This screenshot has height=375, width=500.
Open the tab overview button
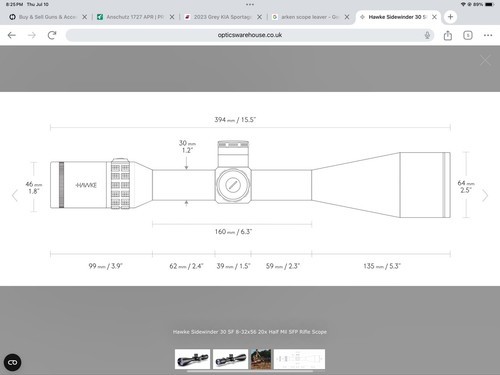pyautogui.click(x=468, y=35)
